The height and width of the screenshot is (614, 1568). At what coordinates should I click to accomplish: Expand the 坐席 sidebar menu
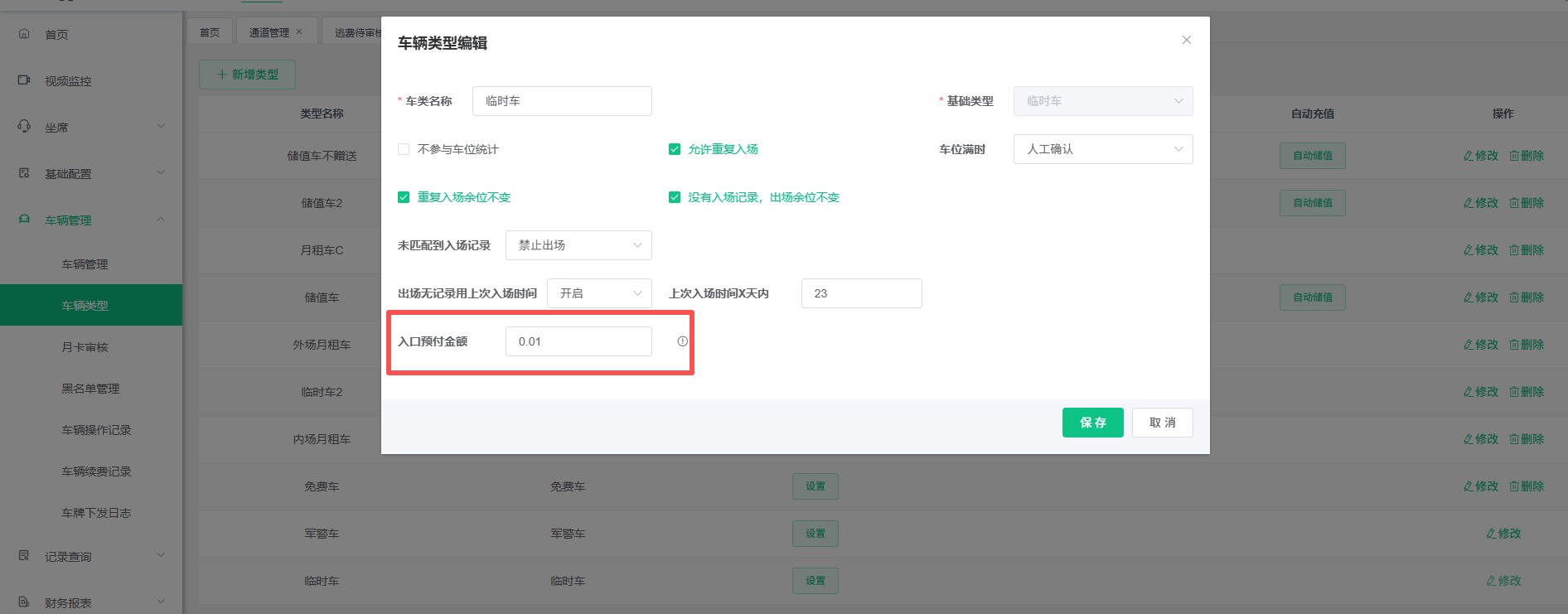coord(161,127)
